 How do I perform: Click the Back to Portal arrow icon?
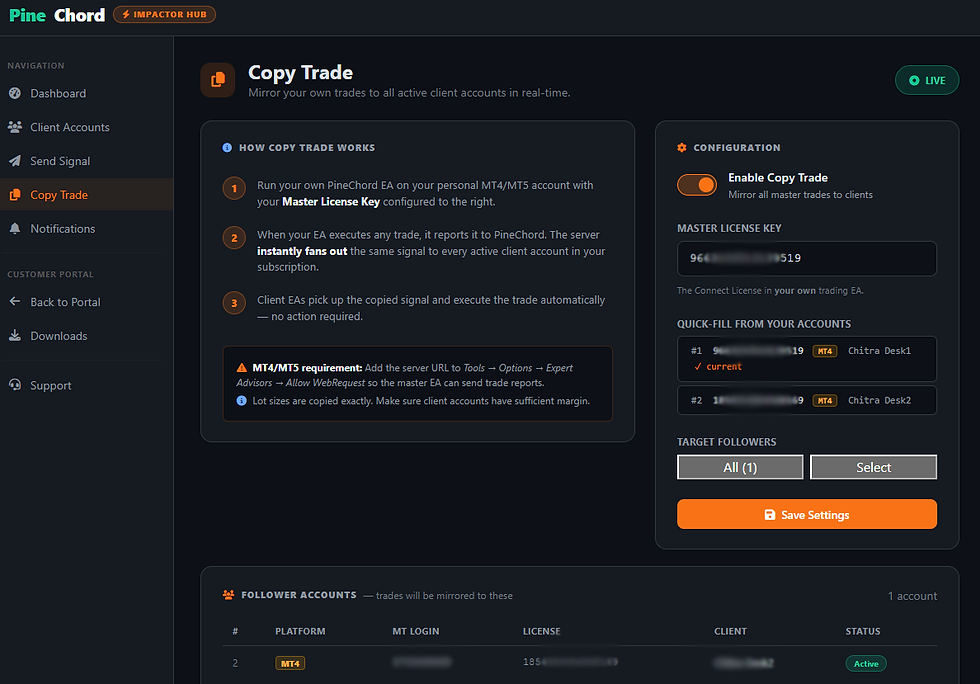coord(15,301)
